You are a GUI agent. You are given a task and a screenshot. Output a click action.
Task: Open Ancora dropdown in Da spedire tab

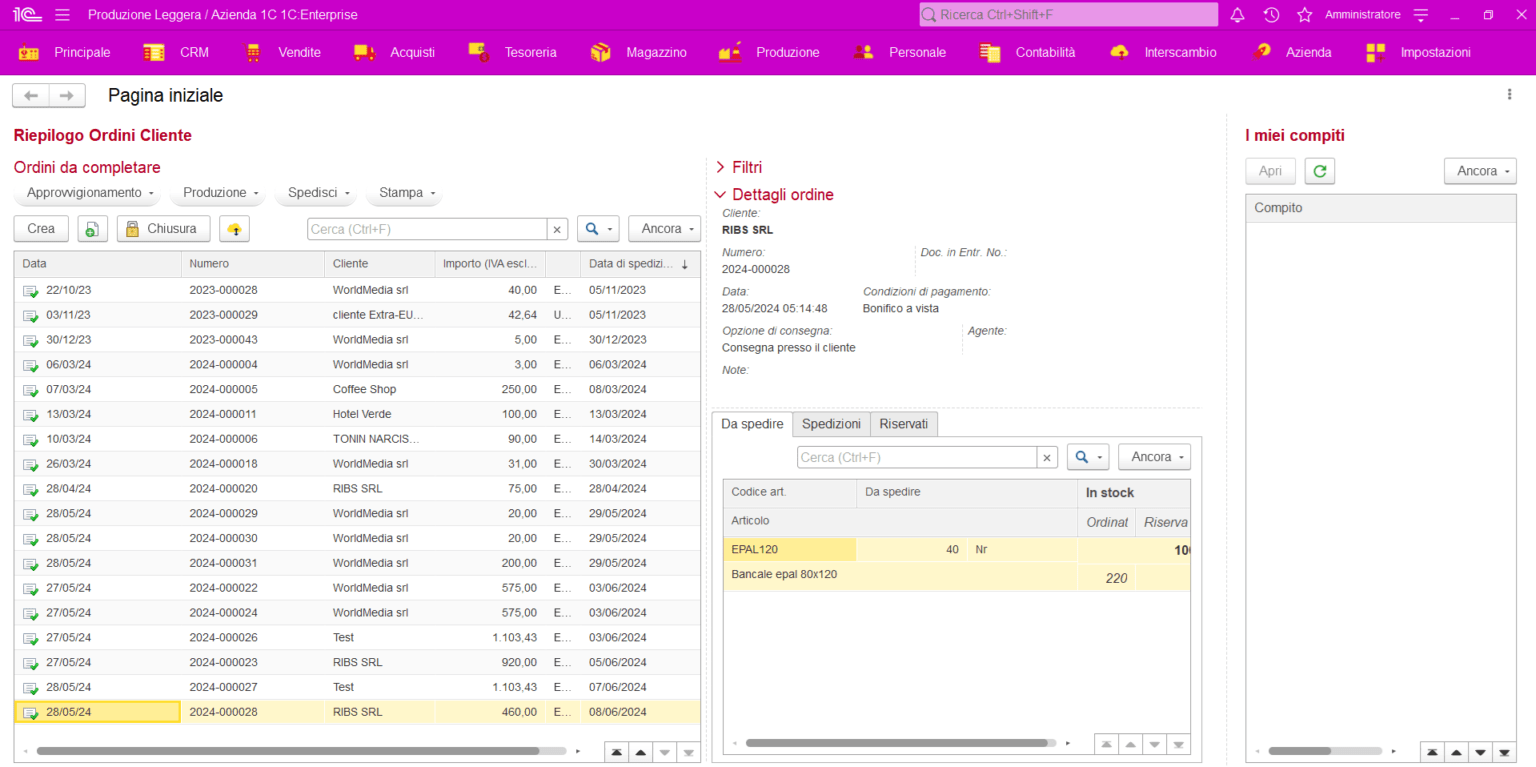click(x=1155, y=457)
